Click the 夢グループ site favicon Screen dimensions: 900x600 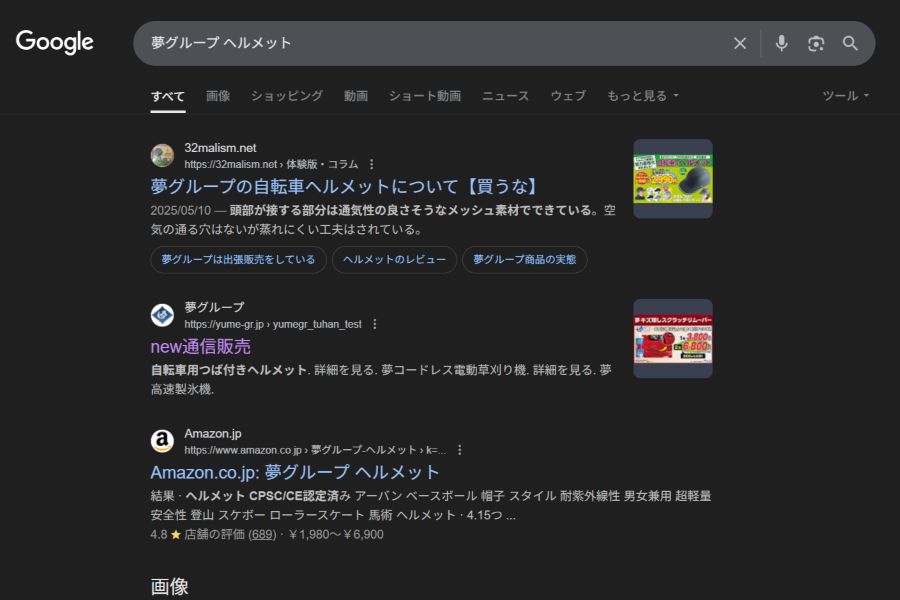click(162, 315)
